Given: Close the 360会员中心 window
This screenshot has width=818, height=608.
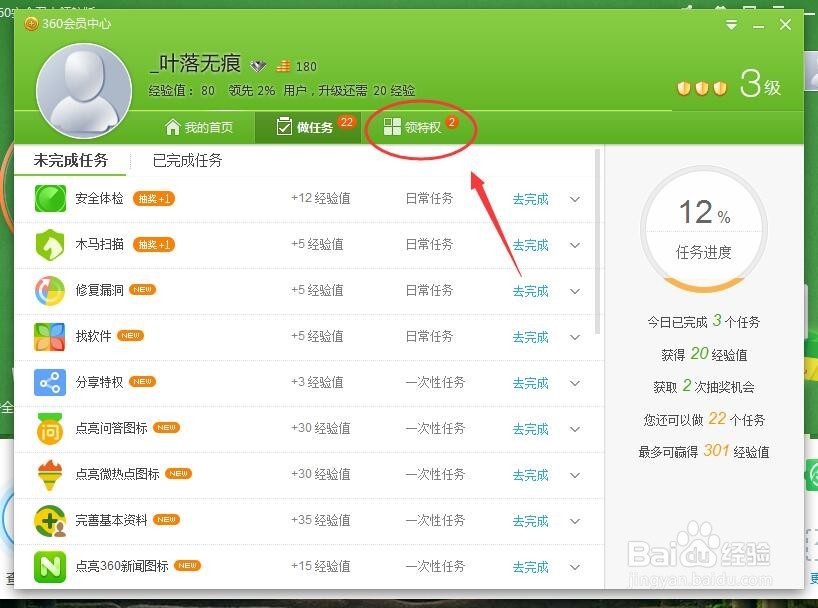Looking at the screenshot, I should (x=785, y=25).
